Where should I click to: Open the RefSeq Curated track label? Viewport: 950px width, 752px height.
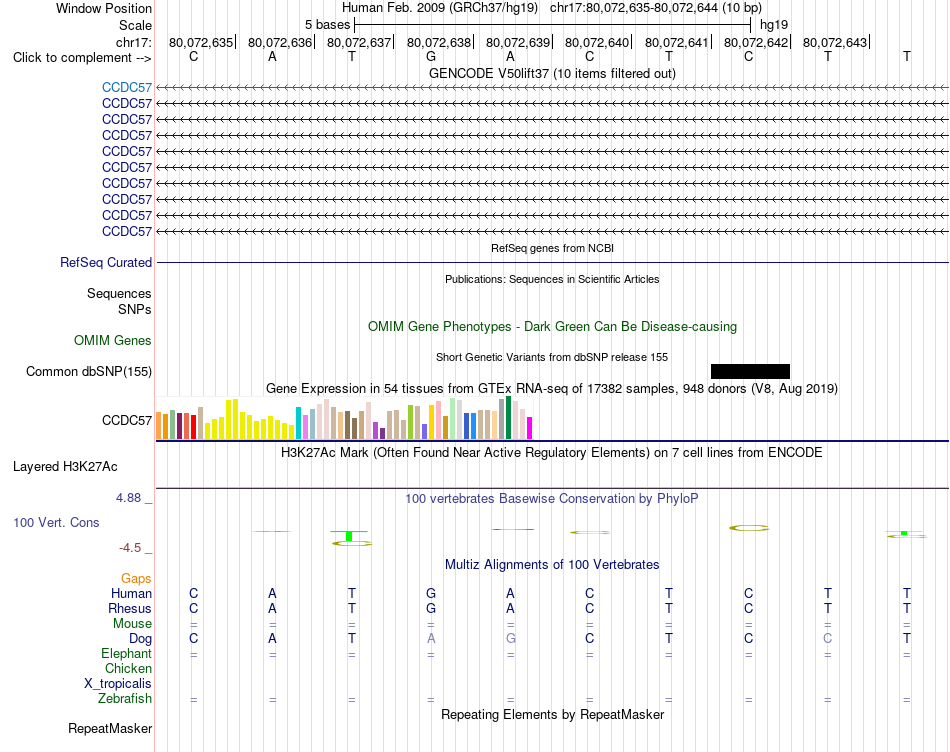pos(106,262)
